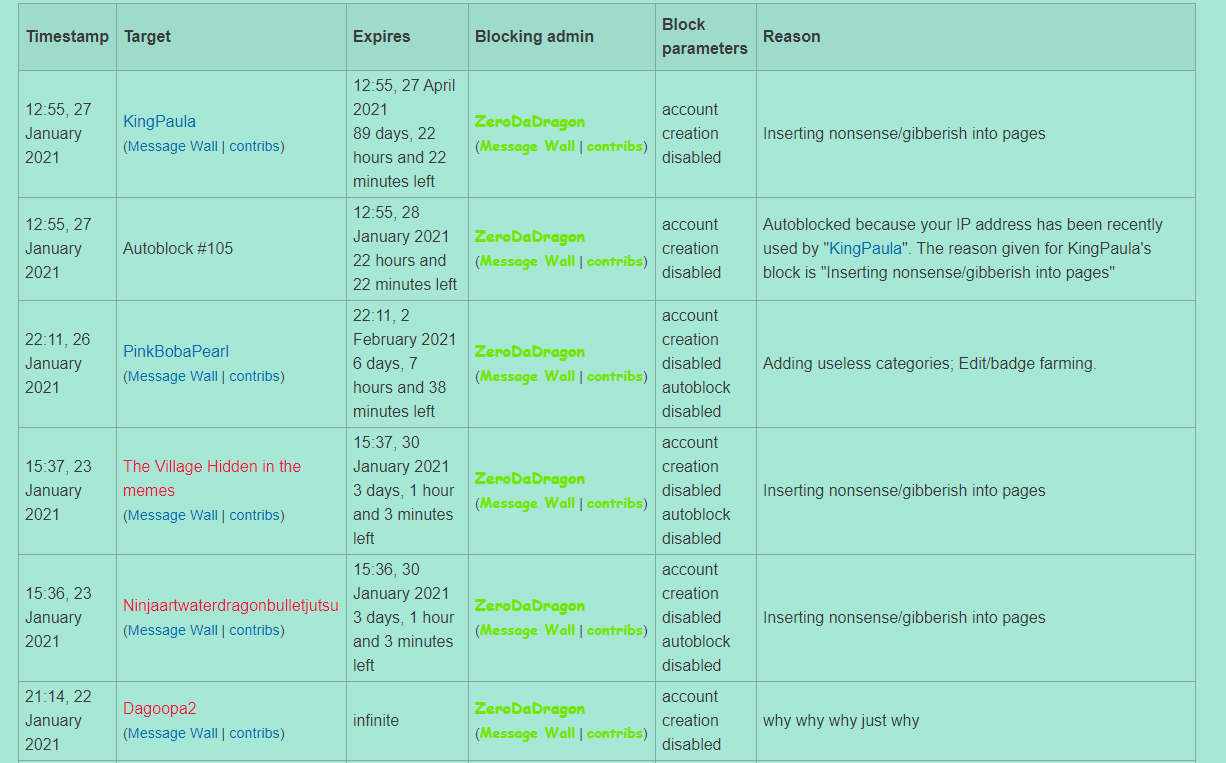Image resolution: width=1226 pixels, height=763 pixels.
Task: Click the Reason column header
Action: 791,36
